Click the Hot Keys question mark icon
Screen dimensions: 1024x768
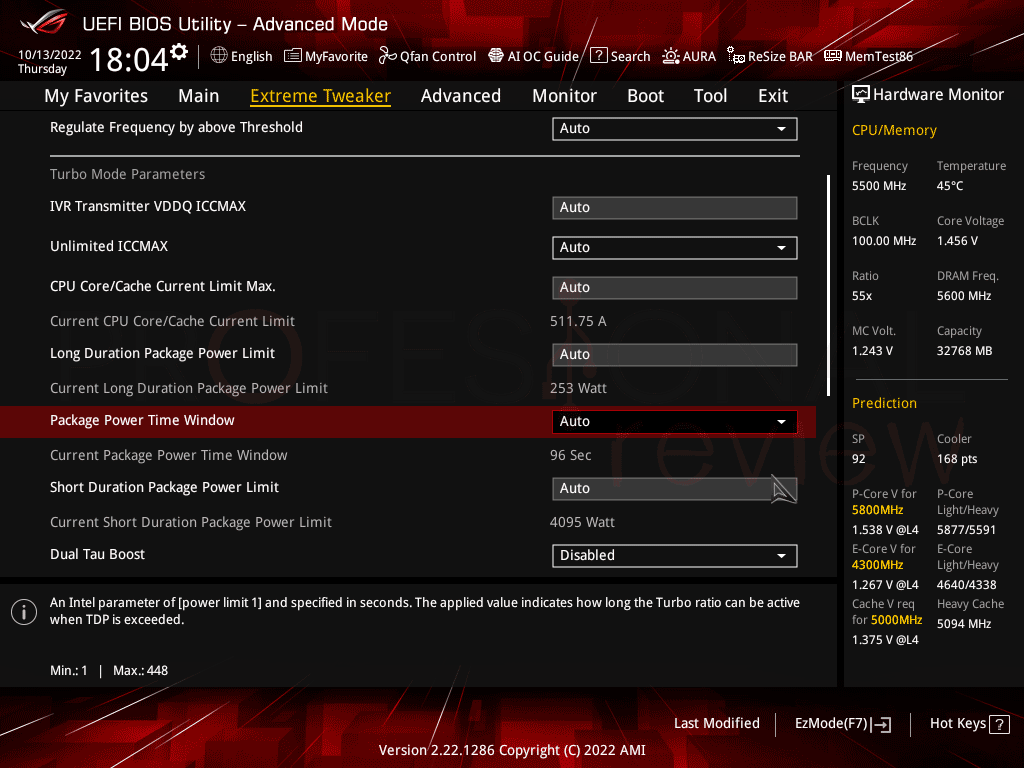tap(999, 724)
